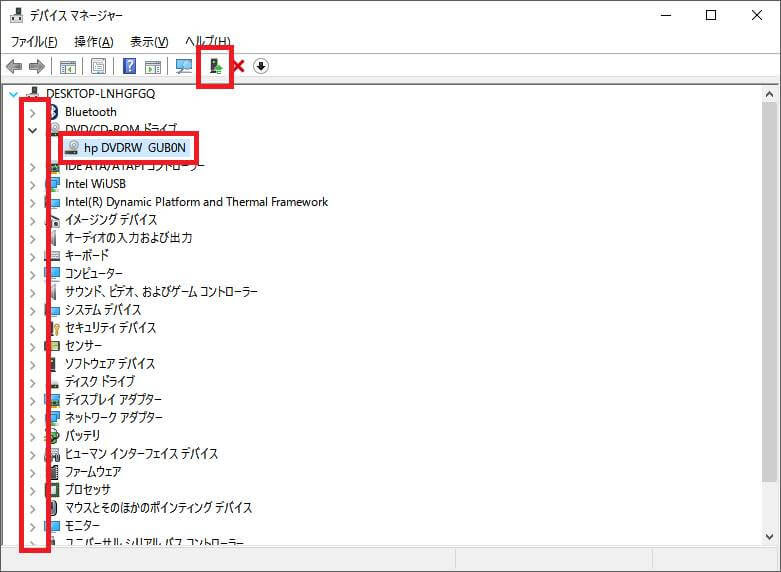Expand the システム デバイス category
The height and width of the screenshot is (572, 781).
(x=32, y=311)
